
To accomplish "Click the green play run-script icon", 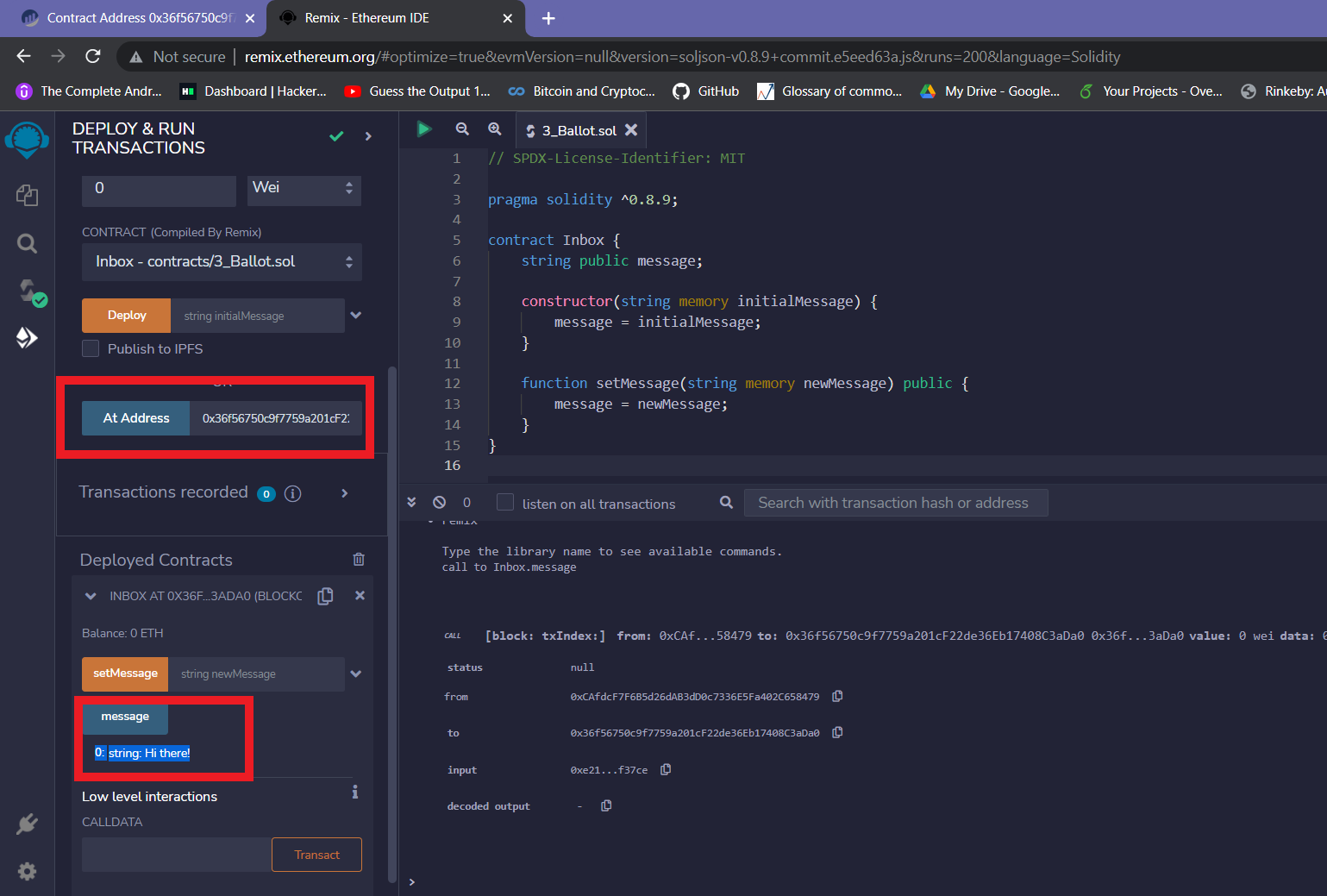I will click(423, 129).
